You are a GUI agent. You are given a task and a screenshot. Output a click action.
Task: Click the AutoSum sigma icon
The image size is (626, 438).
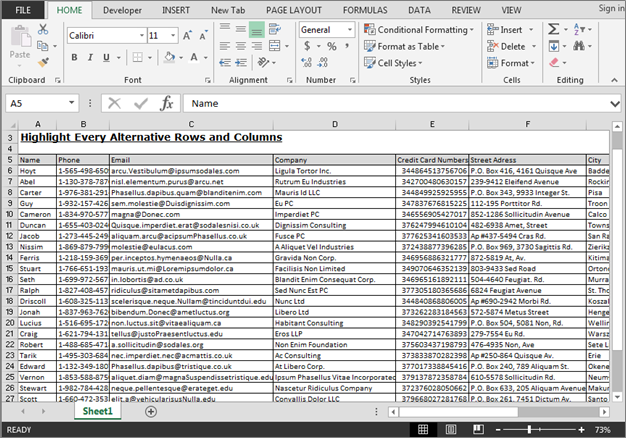point(553,29)
